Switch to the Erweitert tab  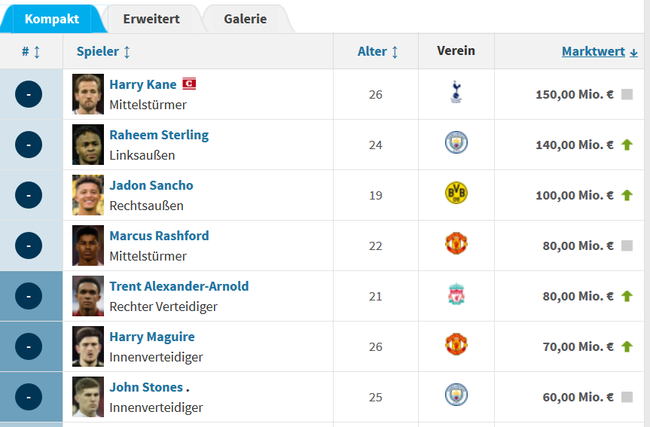point(151,19)
